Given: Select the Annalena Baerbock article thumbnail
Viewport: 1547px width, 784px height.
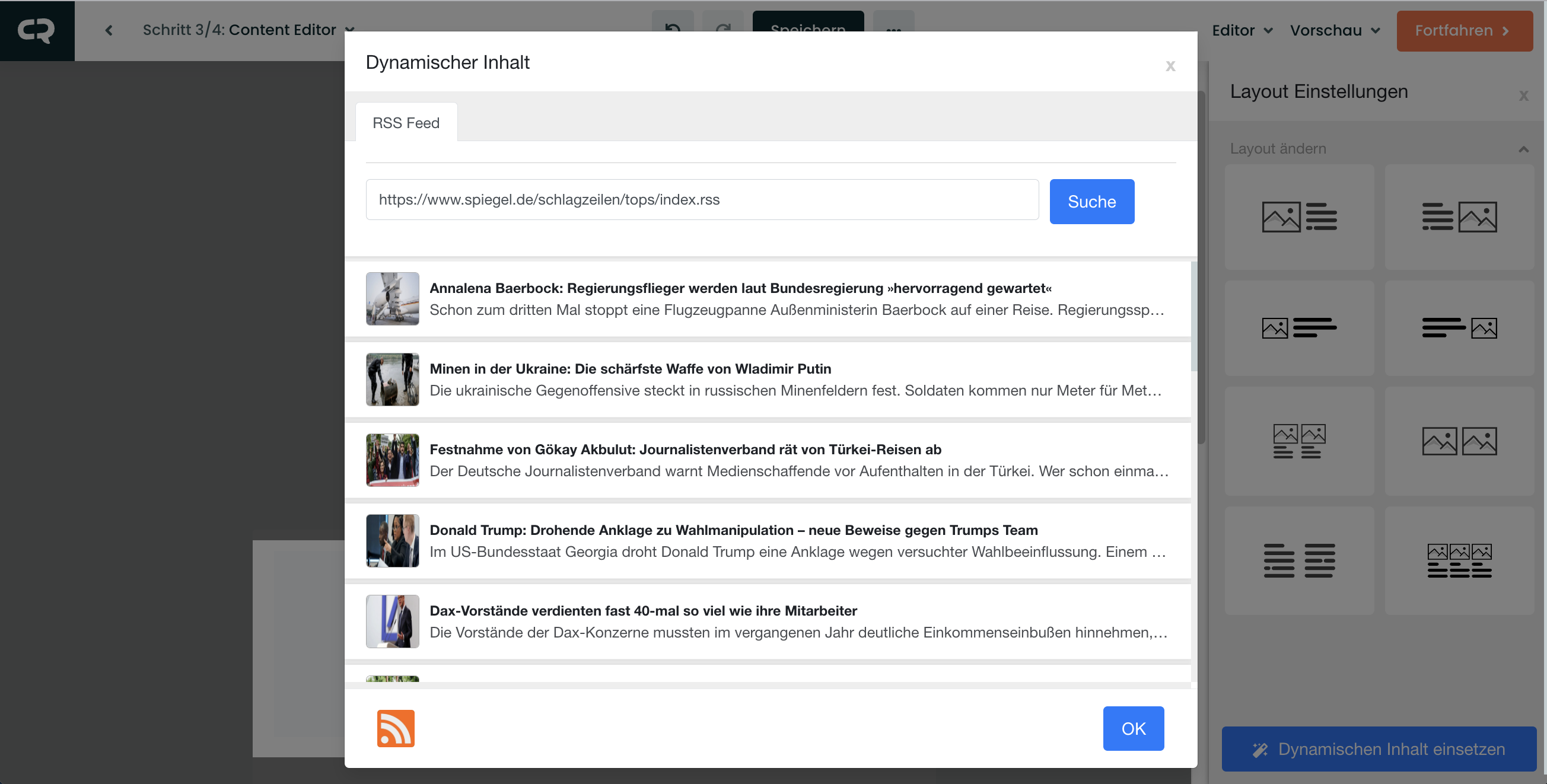Looking at the screenshot, I should pyautogui.click(x=392, y=298).
